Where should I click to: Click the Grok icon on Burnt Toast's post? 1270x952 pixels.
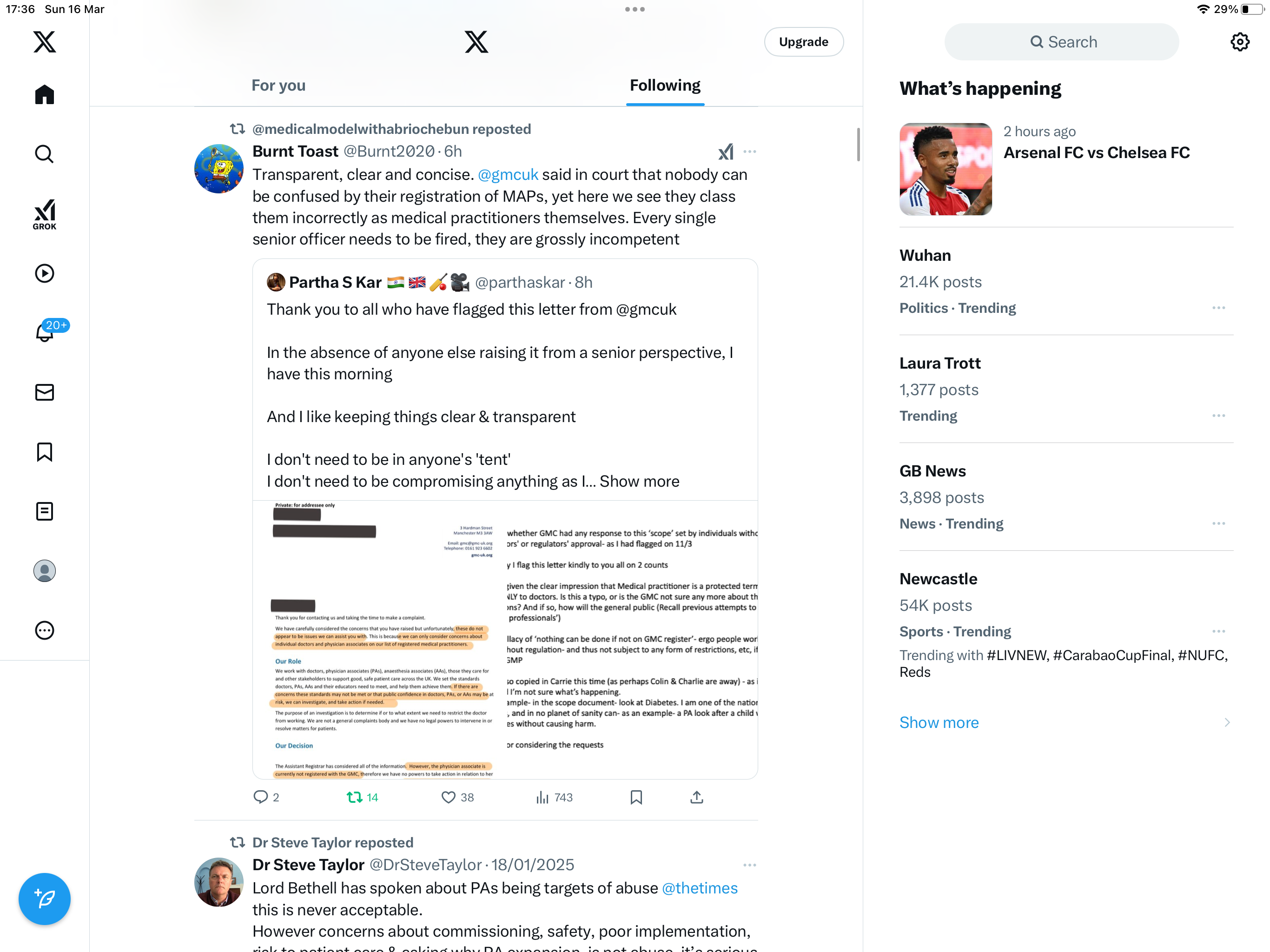tap(726, 152)
